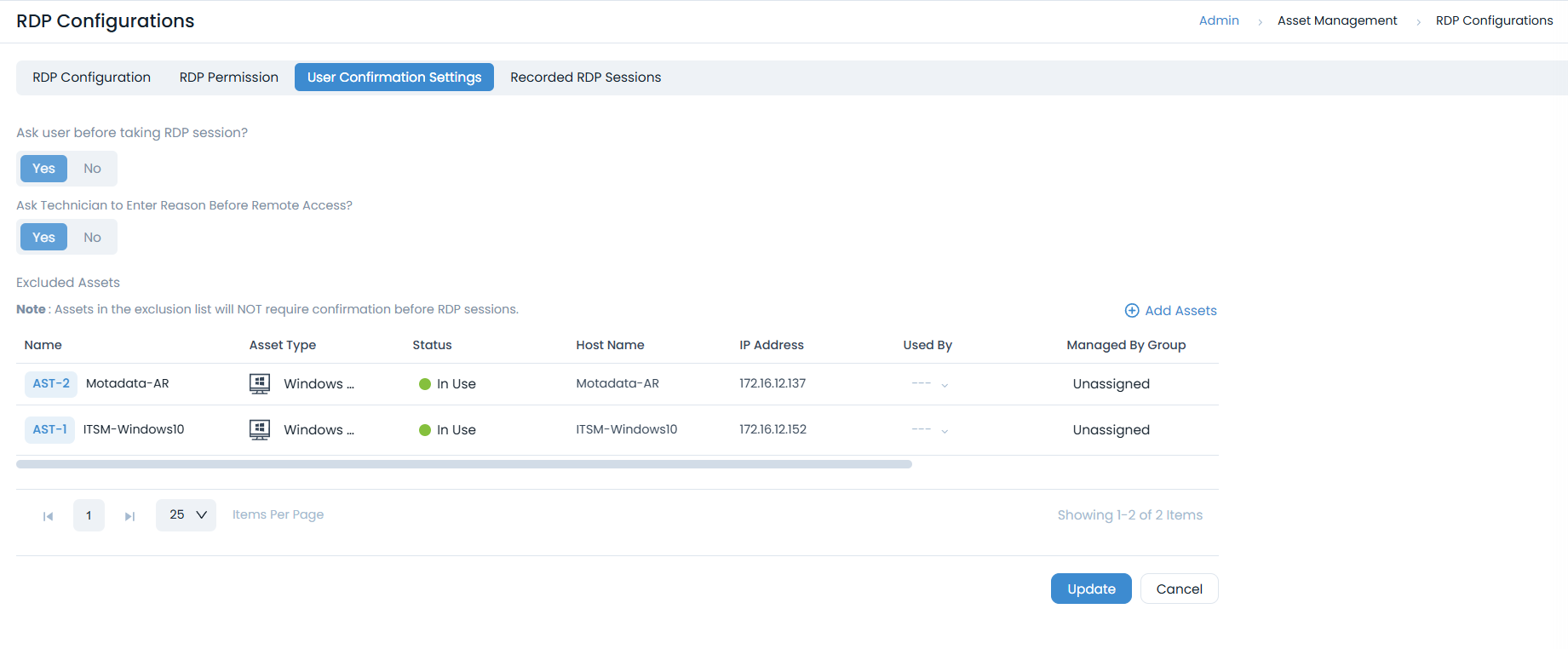
Task: Click the Windows asset icon for Motadata-AR
Action: click(260, 384)
